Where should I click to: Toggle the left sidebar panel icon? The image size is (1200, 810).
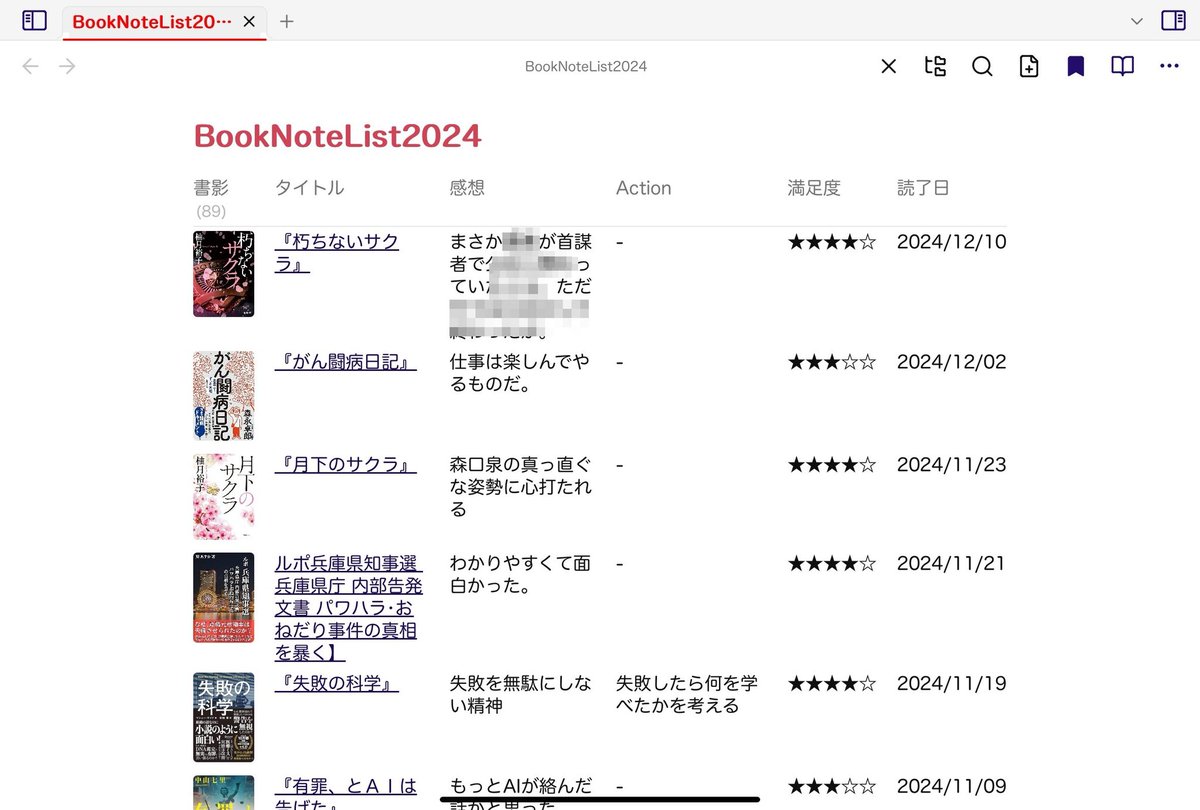click(x=34, y=20)
